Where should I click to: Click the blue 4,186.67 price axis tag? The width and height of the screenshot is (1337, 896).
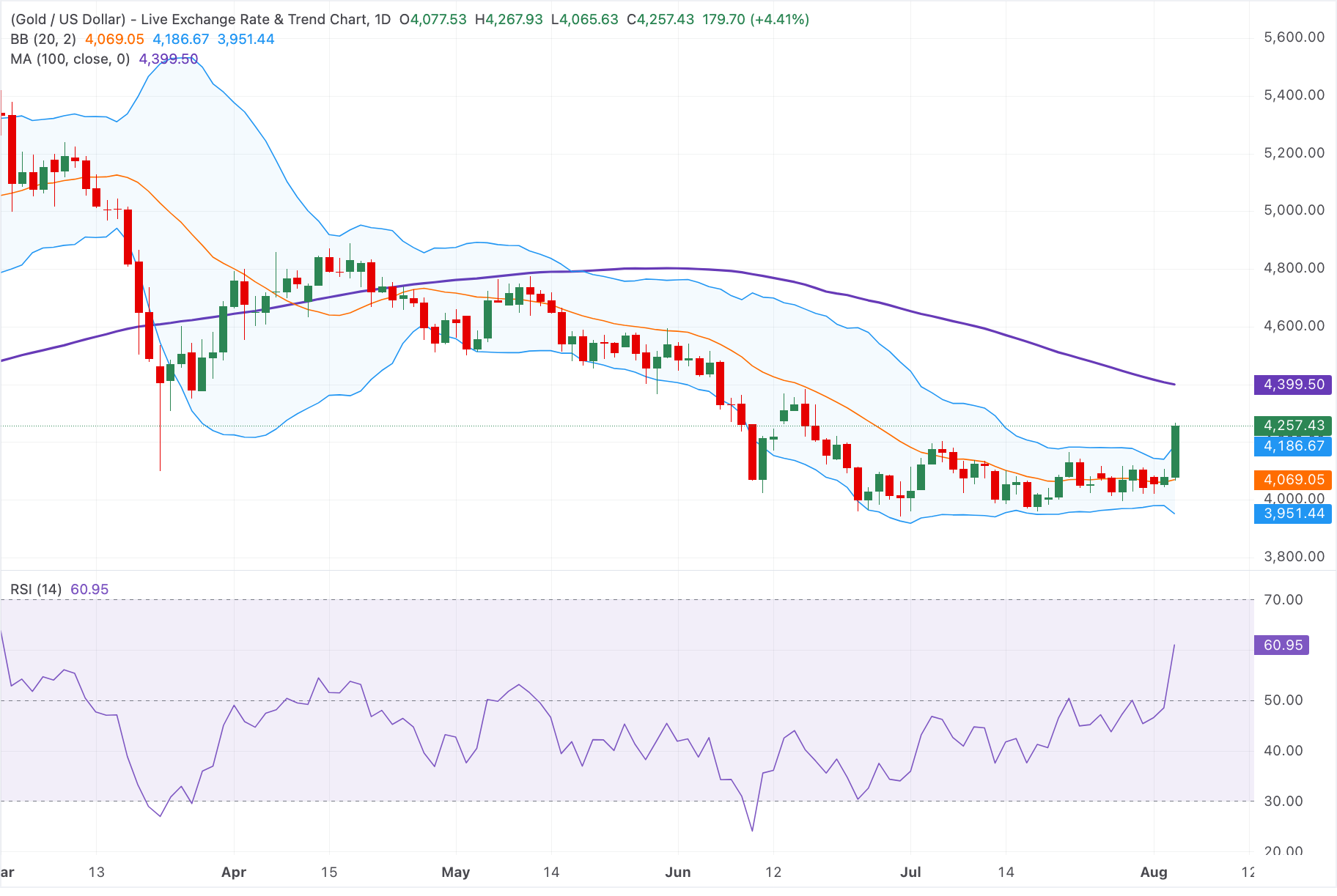(1293, 445)
